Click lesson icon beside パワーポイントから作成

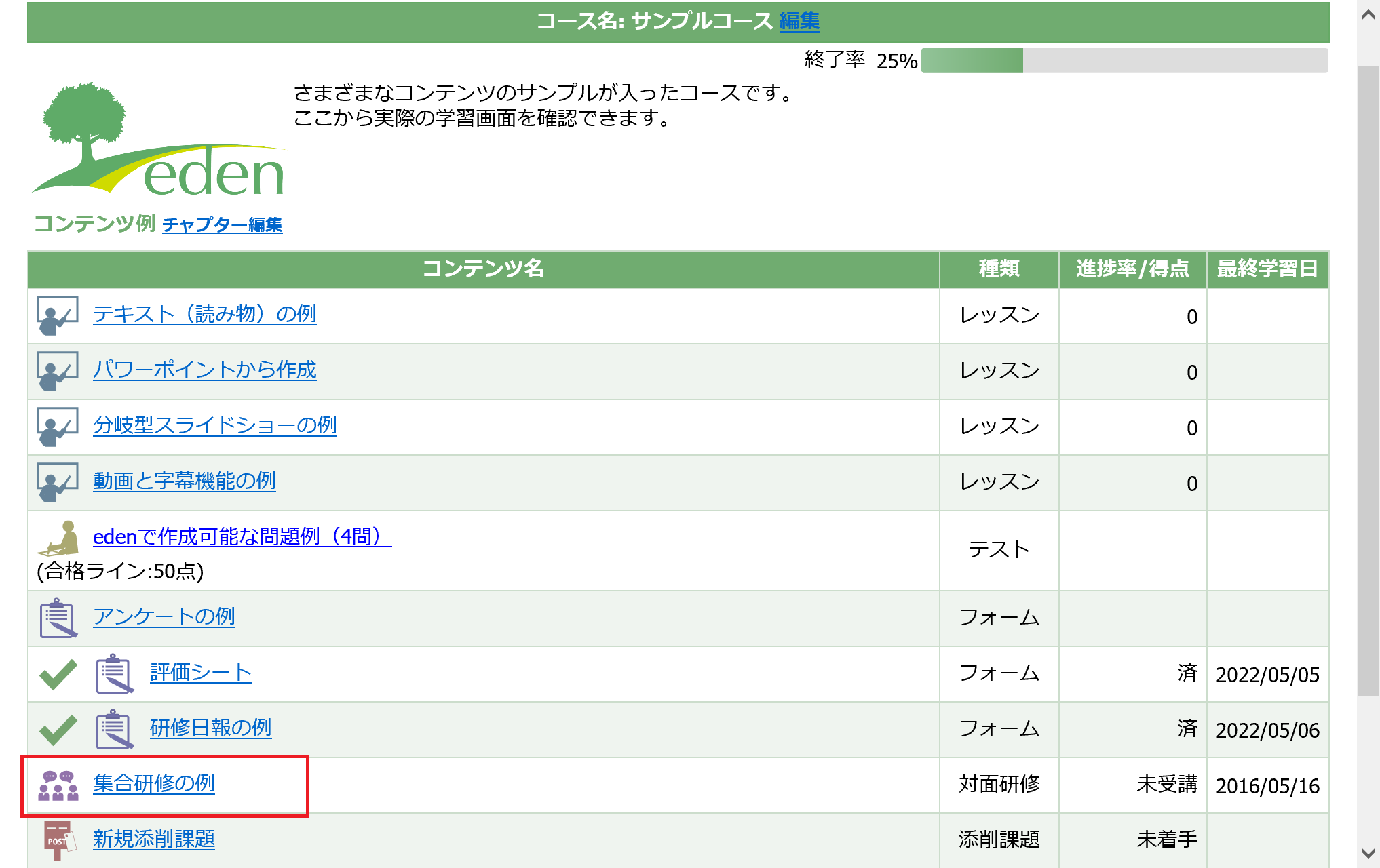(57, 371)
